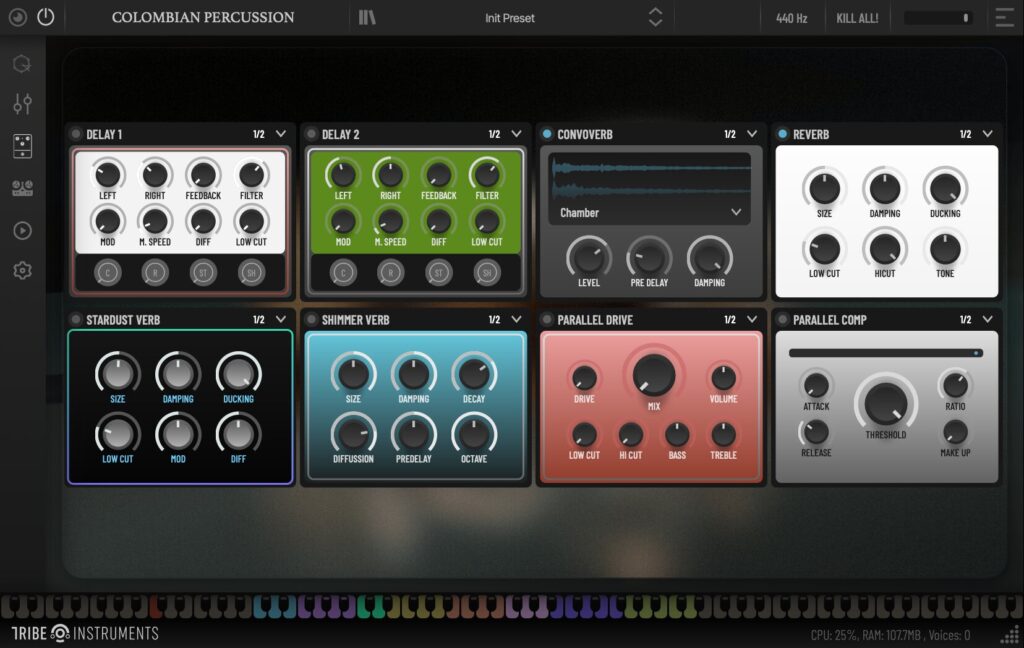Expand the Delay 2 header dropdown arrow
Screen dimensions: 1024x648
coord(517,134)
